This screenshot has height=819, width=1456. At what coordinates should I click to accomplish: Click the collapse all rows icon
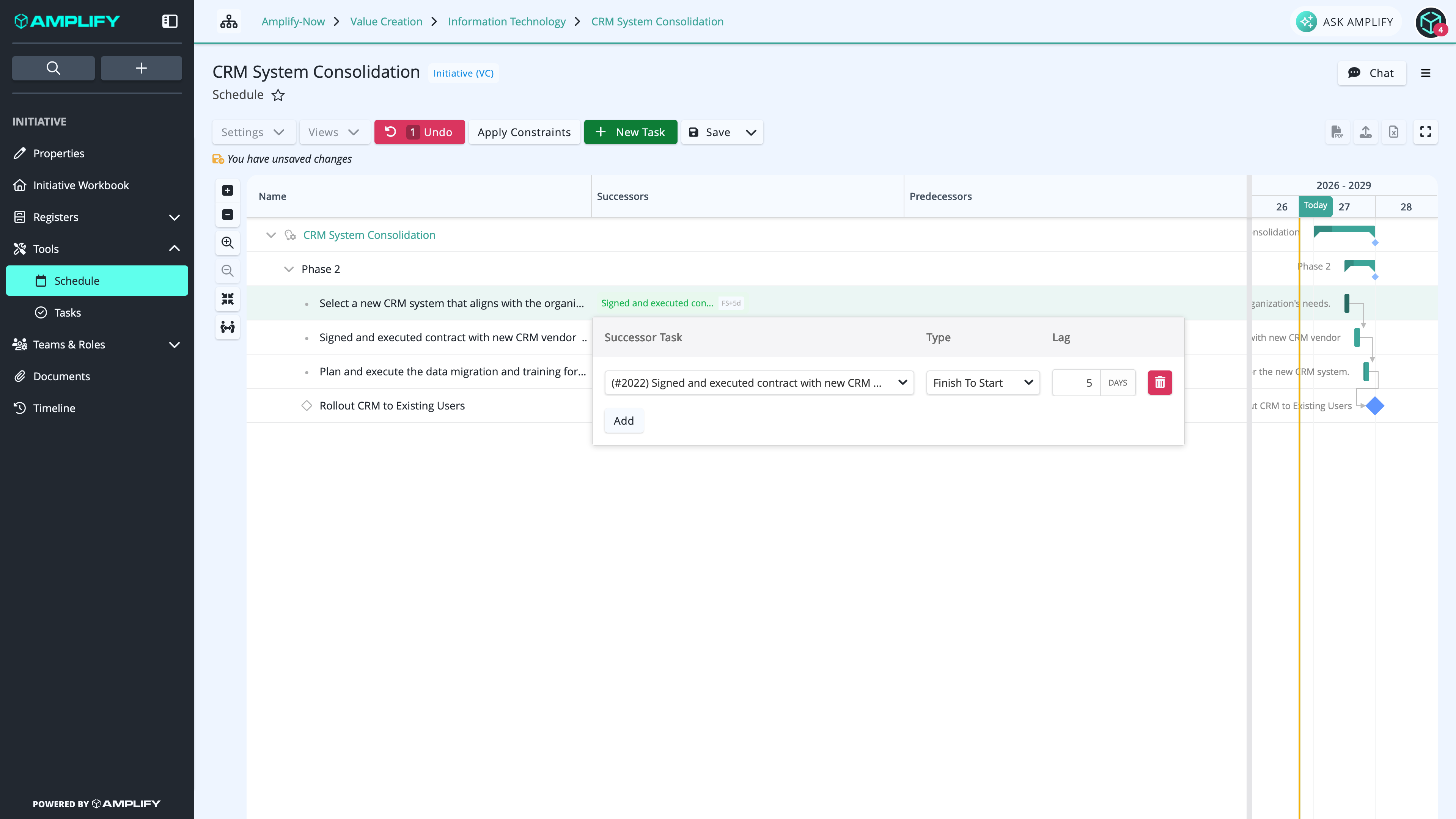pos(228,215)
